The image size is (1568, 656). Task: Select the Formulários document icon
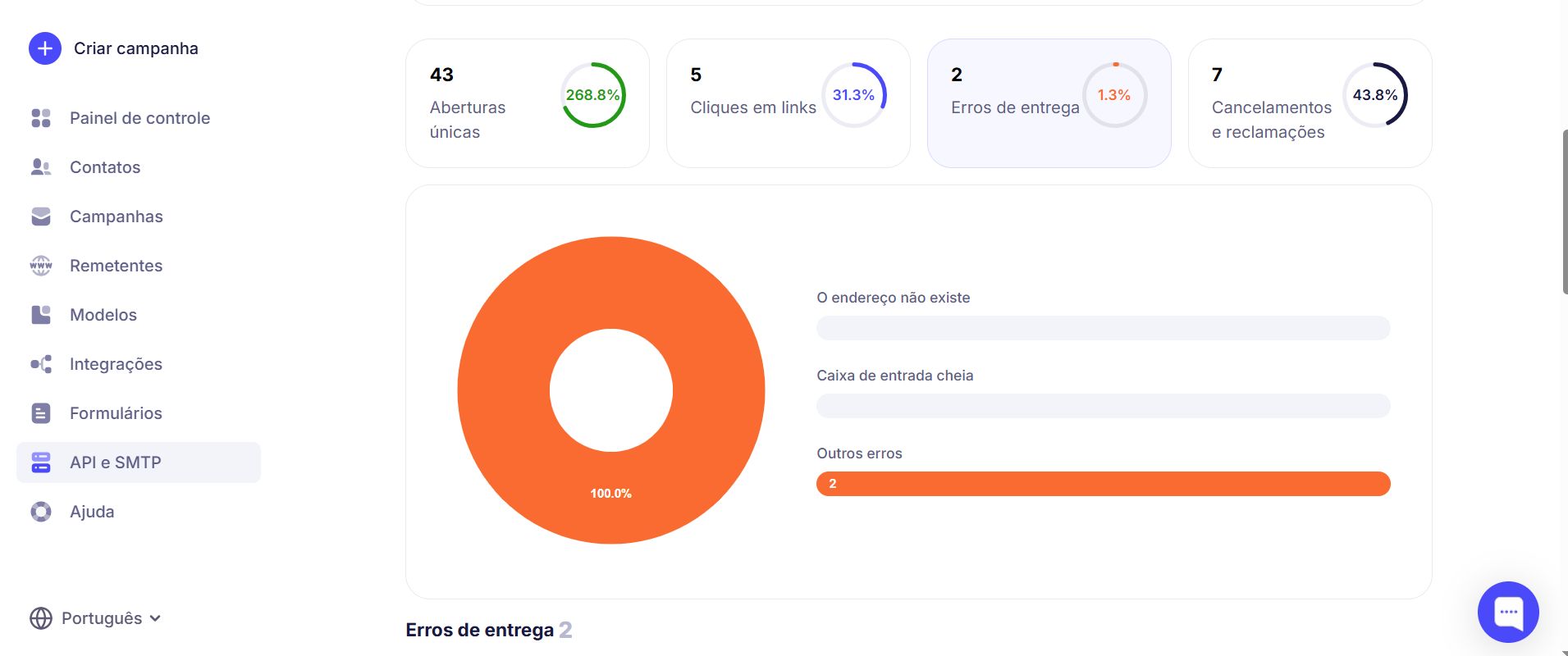pos(41,413)
